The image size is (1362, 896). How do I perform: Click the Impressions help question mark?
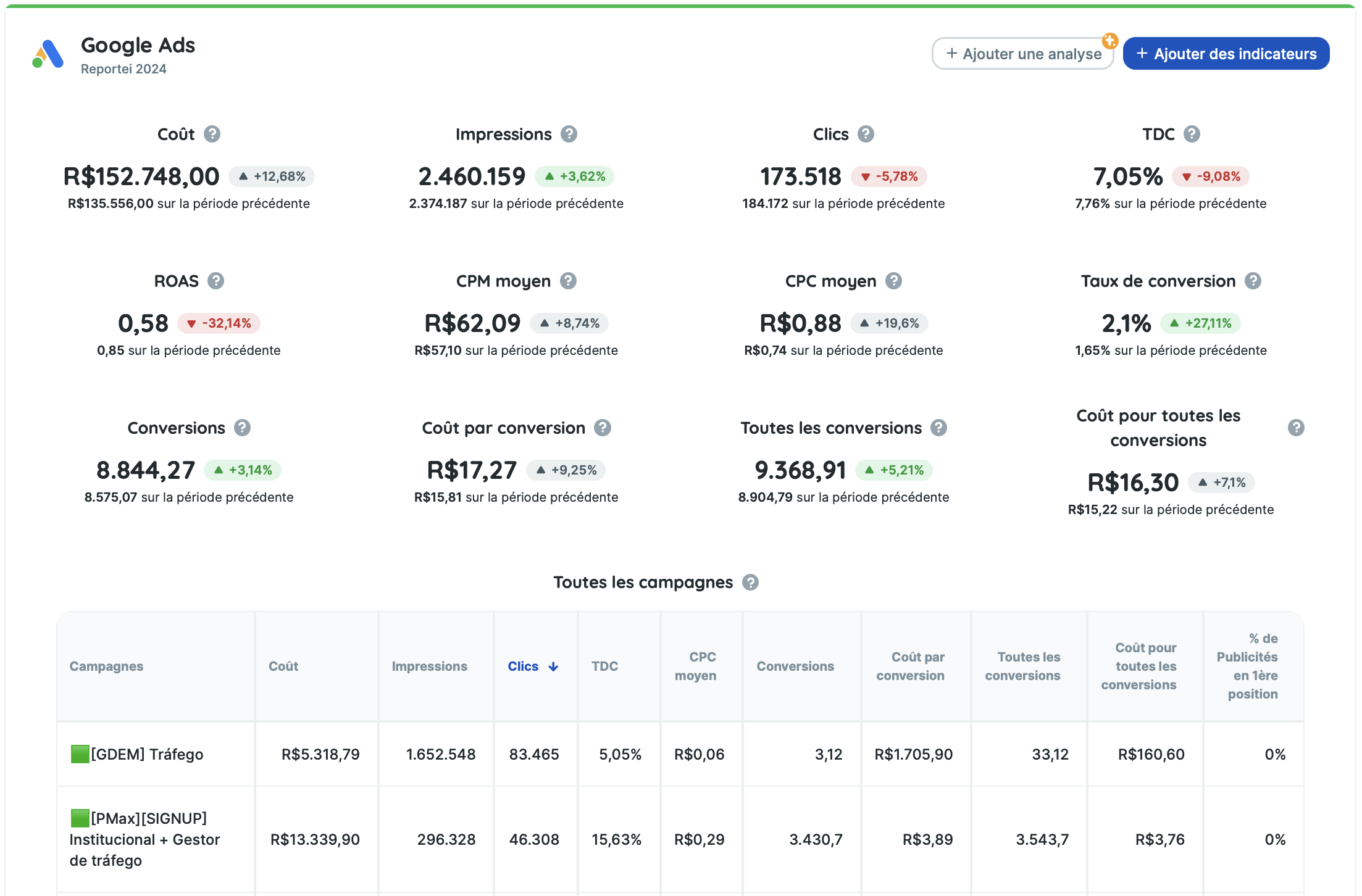point(569,134)
